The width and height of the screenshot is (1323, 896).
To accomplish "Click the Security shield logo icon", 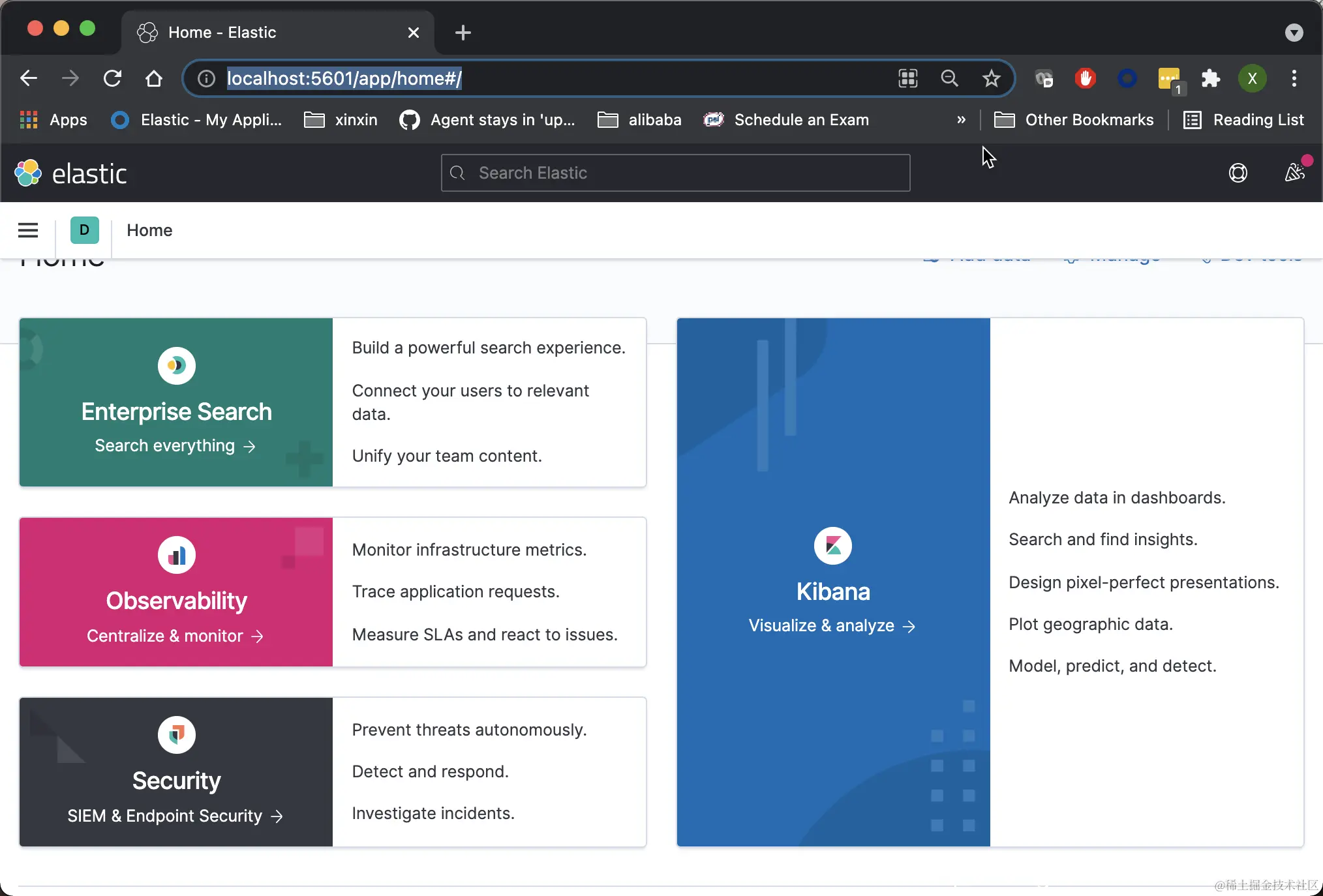I will (176, 735).
